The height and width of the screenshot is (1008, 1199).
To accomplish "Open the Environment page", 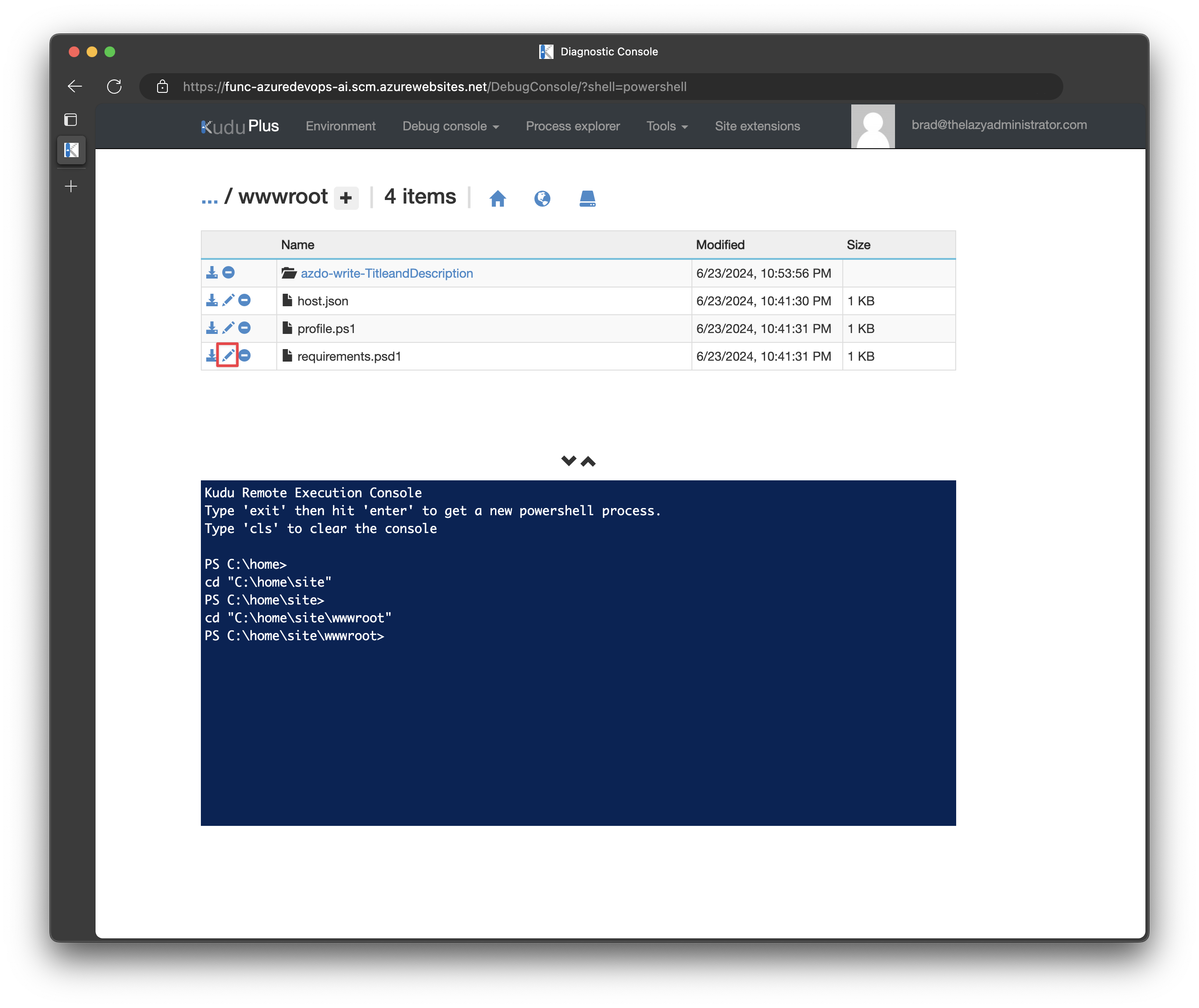I will tap(341, 126).
